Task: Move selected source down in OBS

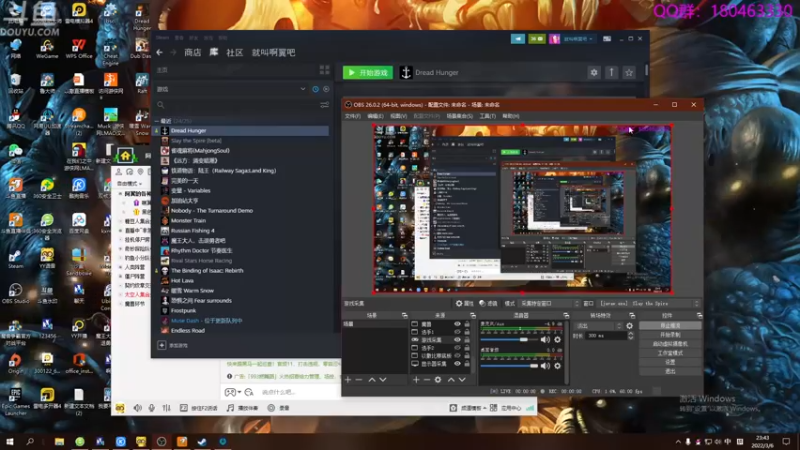Action: [462, 380]
